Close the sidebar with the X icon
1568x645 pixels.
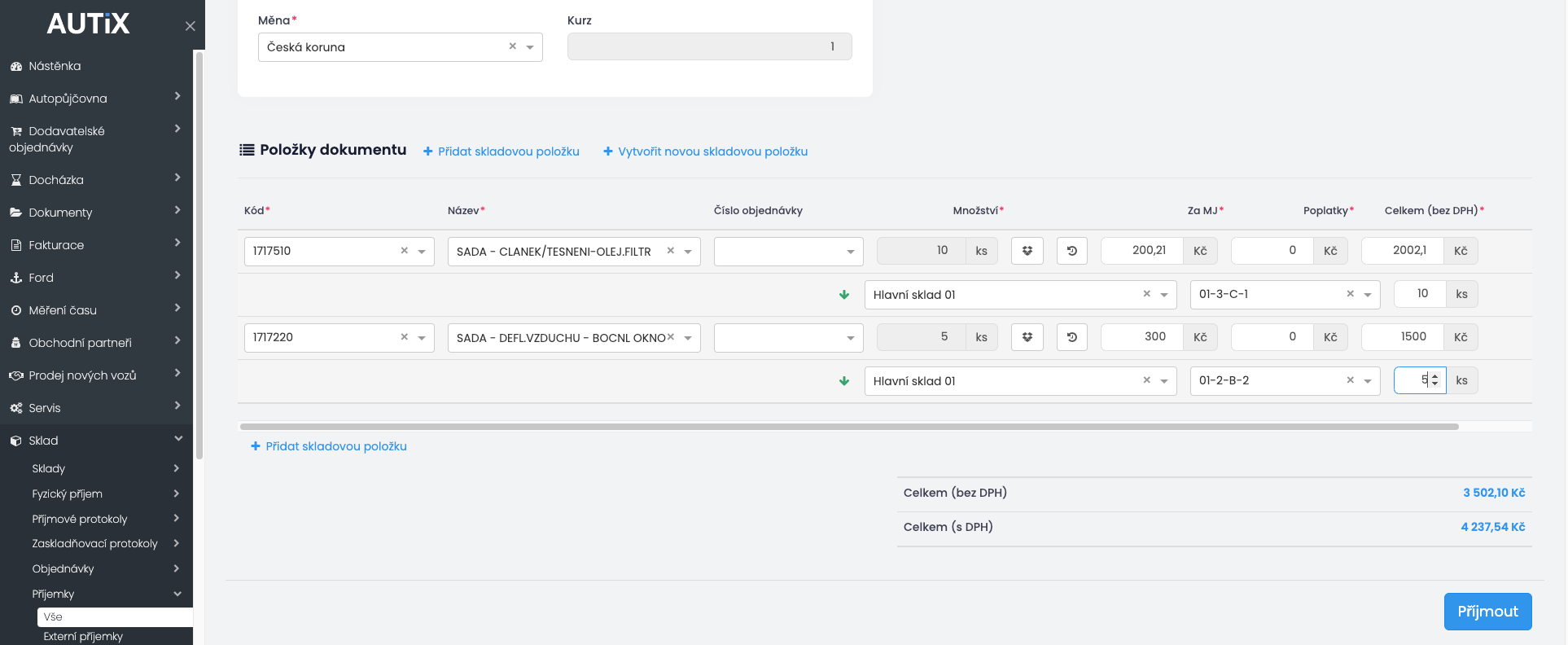(191, 26)
